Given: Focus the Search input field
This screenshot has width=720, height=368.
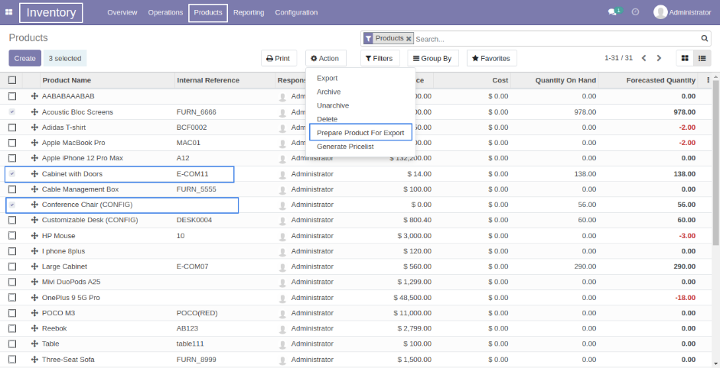Looking at the screenshot, I should point(557,39).
